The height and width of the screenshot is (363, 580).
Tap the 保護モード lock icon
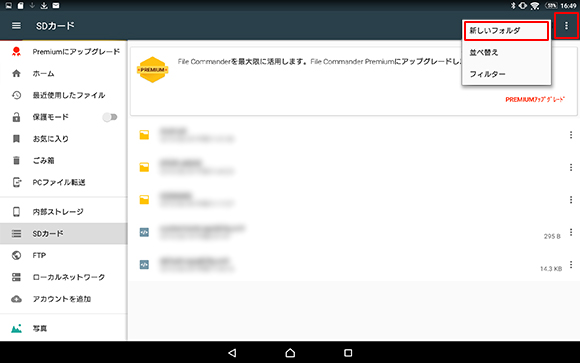[16, 117]
